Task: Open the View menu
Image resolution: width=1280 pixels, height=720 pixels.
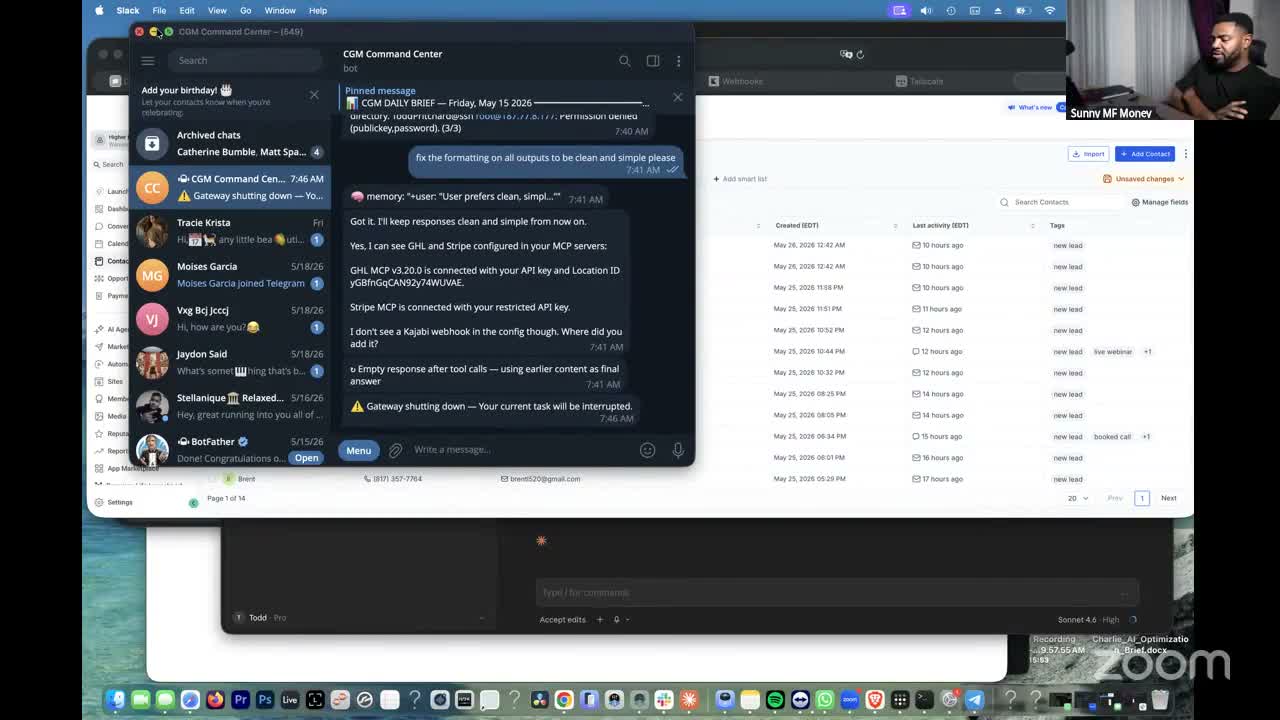Action: [217, 10]
